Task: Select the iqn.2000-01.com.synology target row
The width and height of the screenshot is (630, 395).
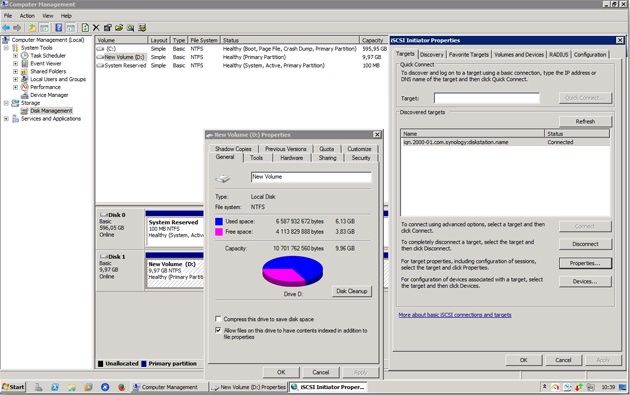Action: point(505,142)
